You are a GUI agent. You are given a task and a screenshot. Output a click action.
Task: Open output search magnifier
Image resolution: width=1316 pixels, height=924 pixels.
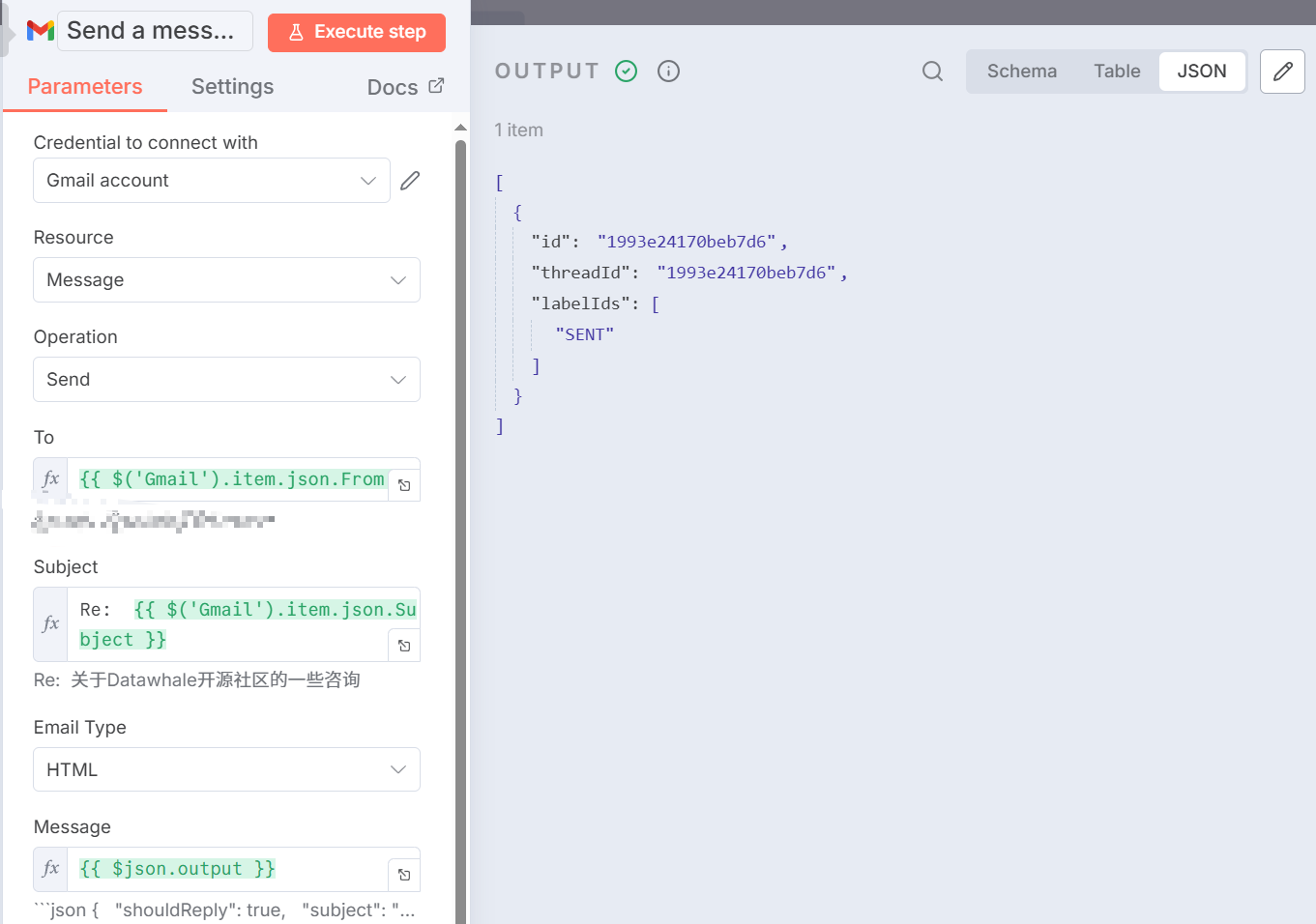tap(932, 72)
